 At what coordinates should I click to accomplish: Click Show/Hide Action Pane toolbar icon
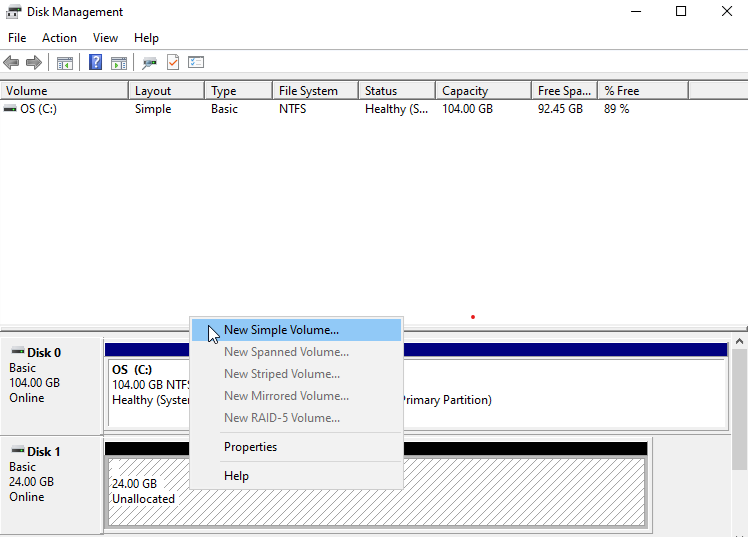coord(119,63)
